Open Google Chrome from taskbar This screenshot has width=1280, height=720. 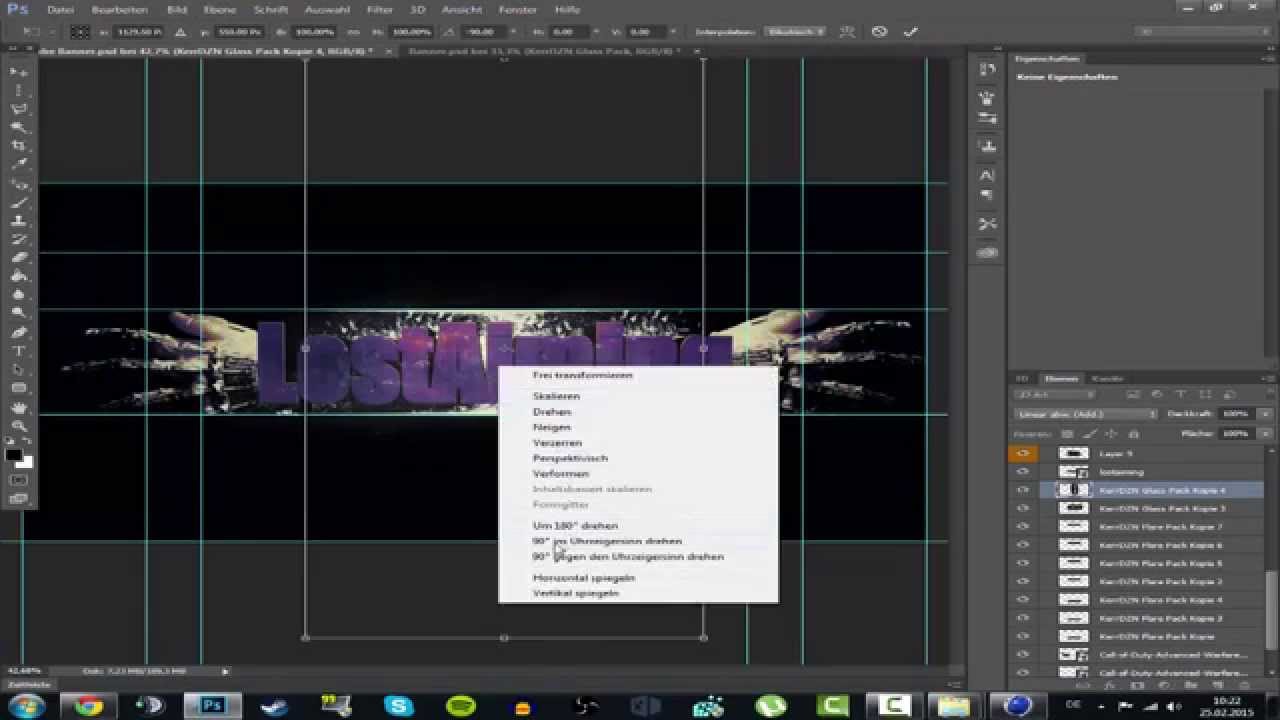(x=89, y=706)
